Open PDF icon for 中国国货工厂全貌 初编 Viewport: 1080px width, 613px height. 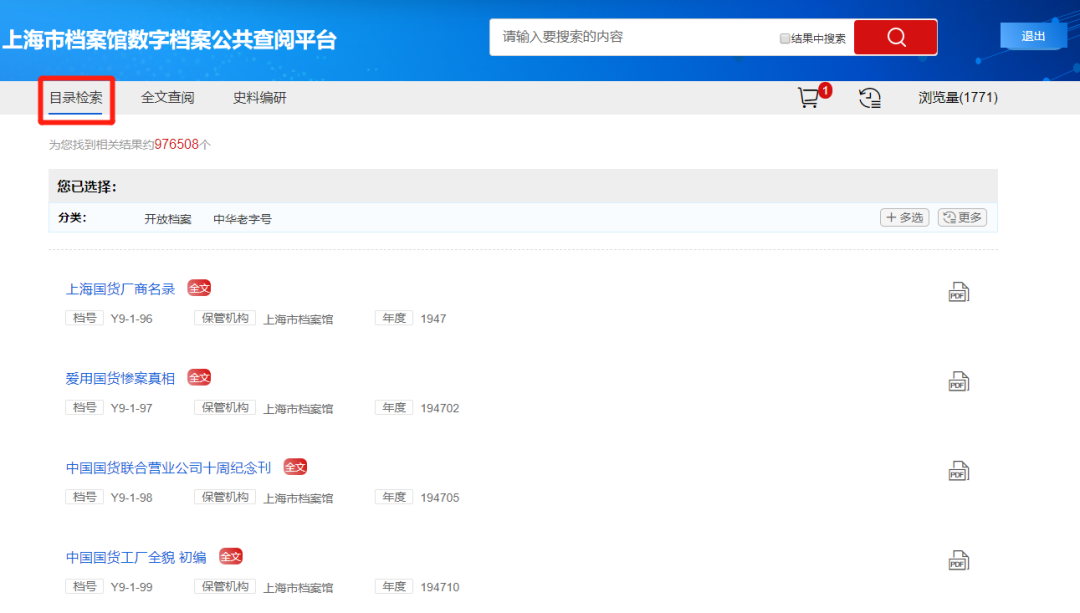[959, 561]
